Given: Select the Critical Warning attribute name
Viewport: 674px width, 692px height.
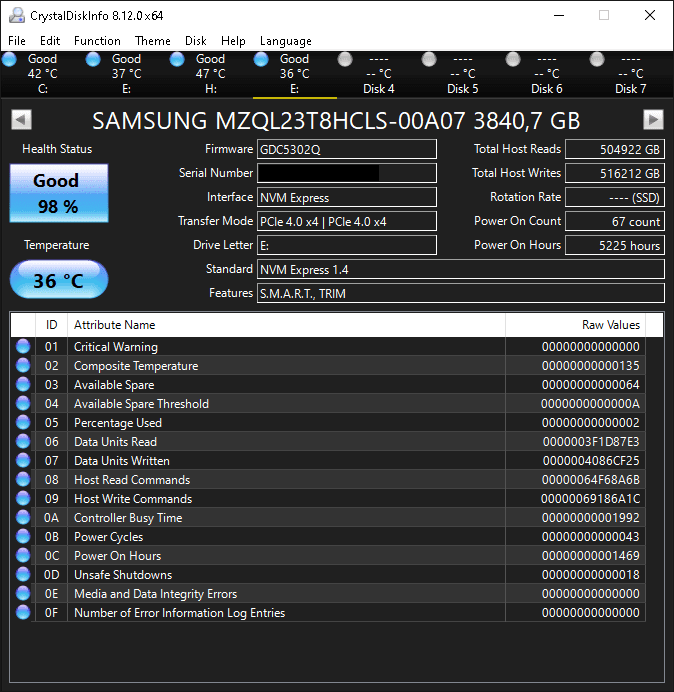Looking at the screenshot, I should (116, 347).
